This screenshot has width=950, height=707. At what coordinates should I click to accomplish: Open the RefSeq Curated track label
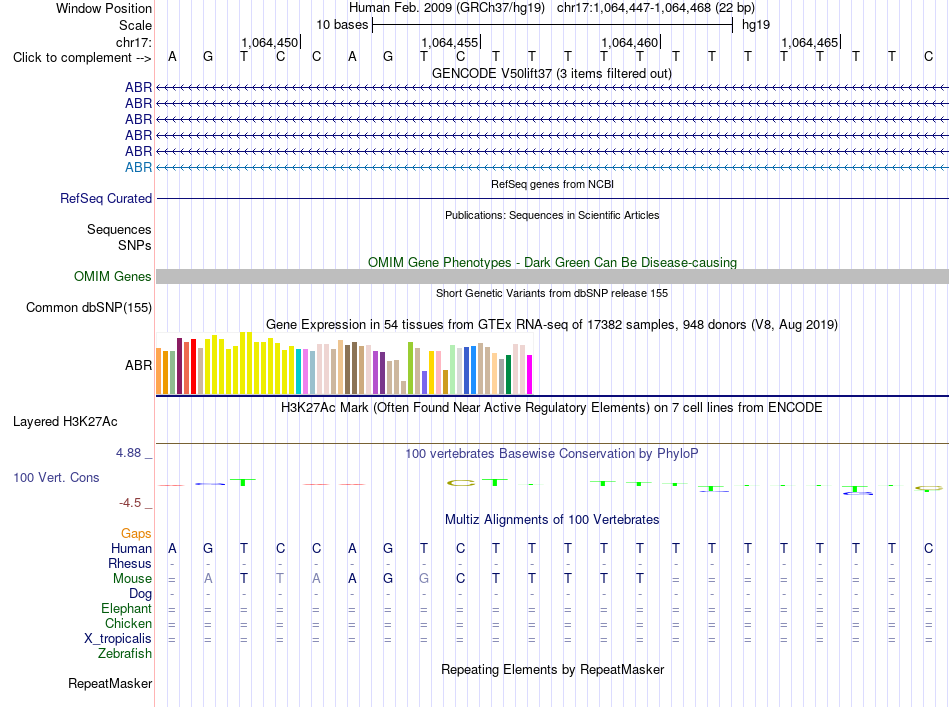point(106,198)
